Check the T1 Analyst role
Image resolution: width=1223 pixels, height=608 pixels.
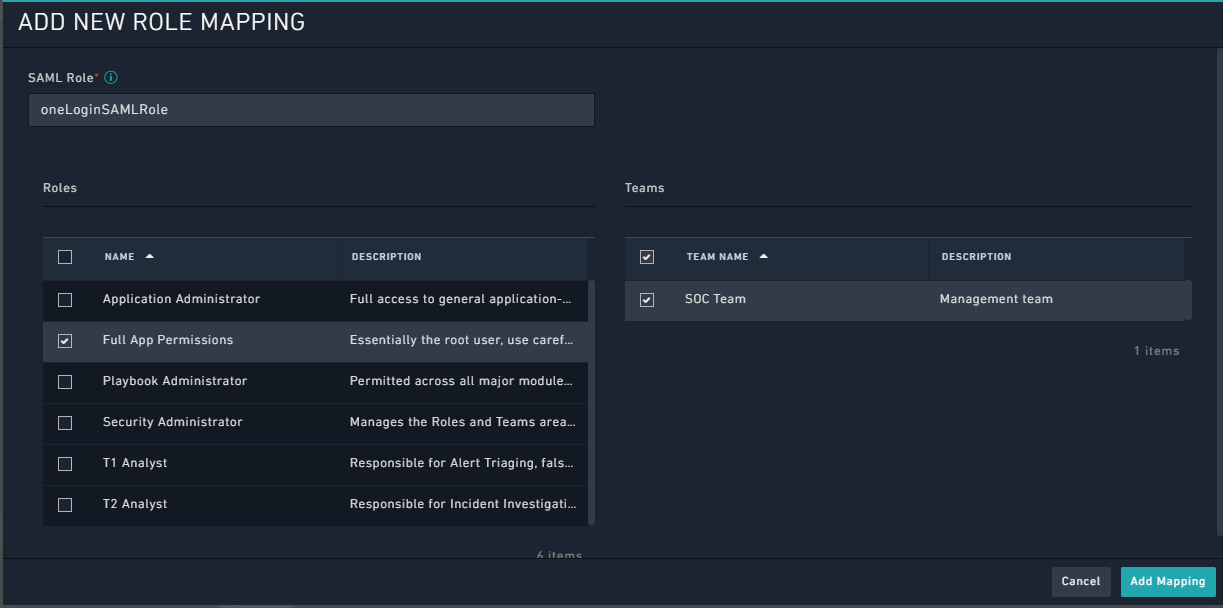[65, 463]
